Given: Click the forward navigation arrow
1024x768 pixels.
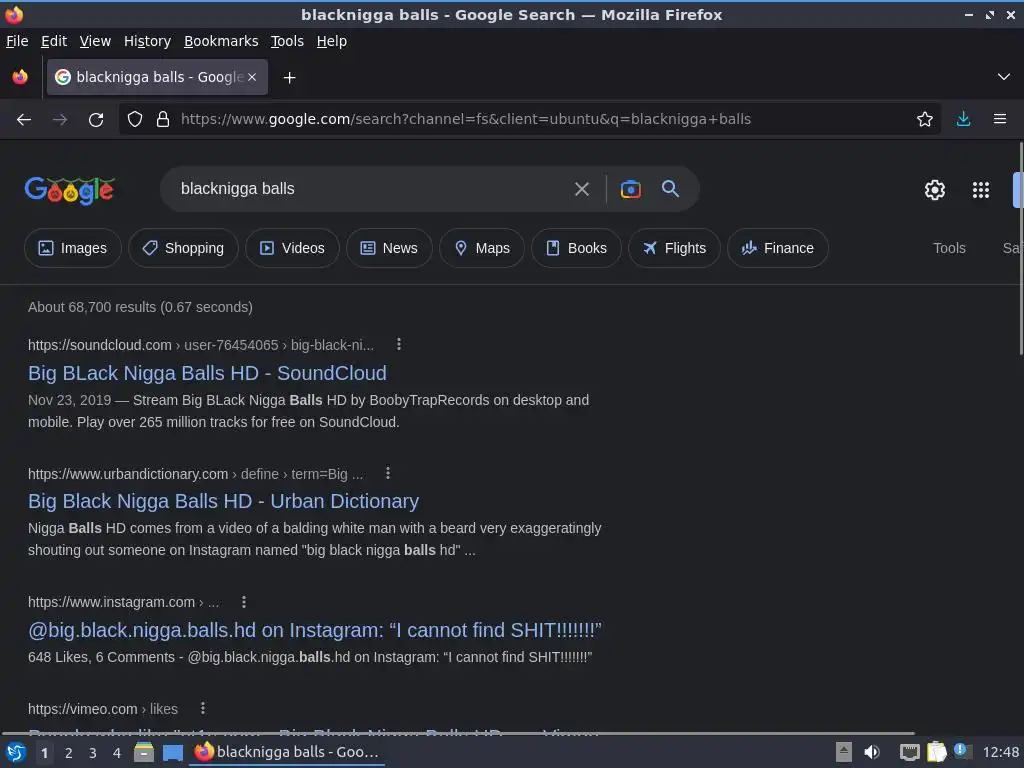Looking at the screenshot, I should click(x=60, y=120).
